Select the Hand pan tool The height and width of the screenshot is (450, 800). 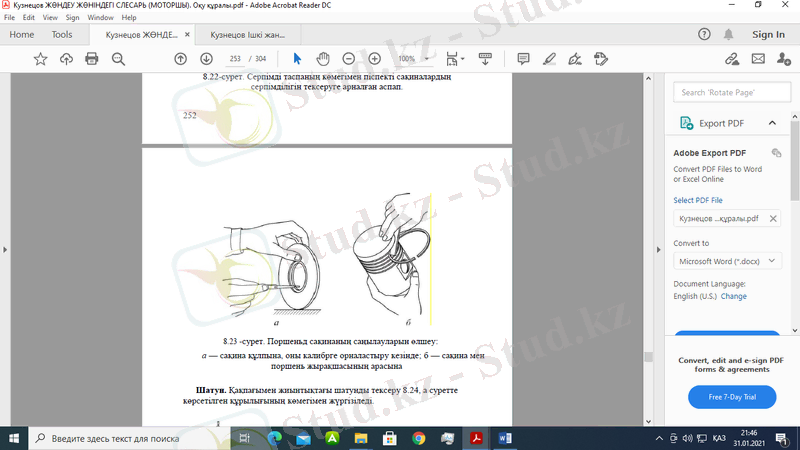(x=323, y=59)
